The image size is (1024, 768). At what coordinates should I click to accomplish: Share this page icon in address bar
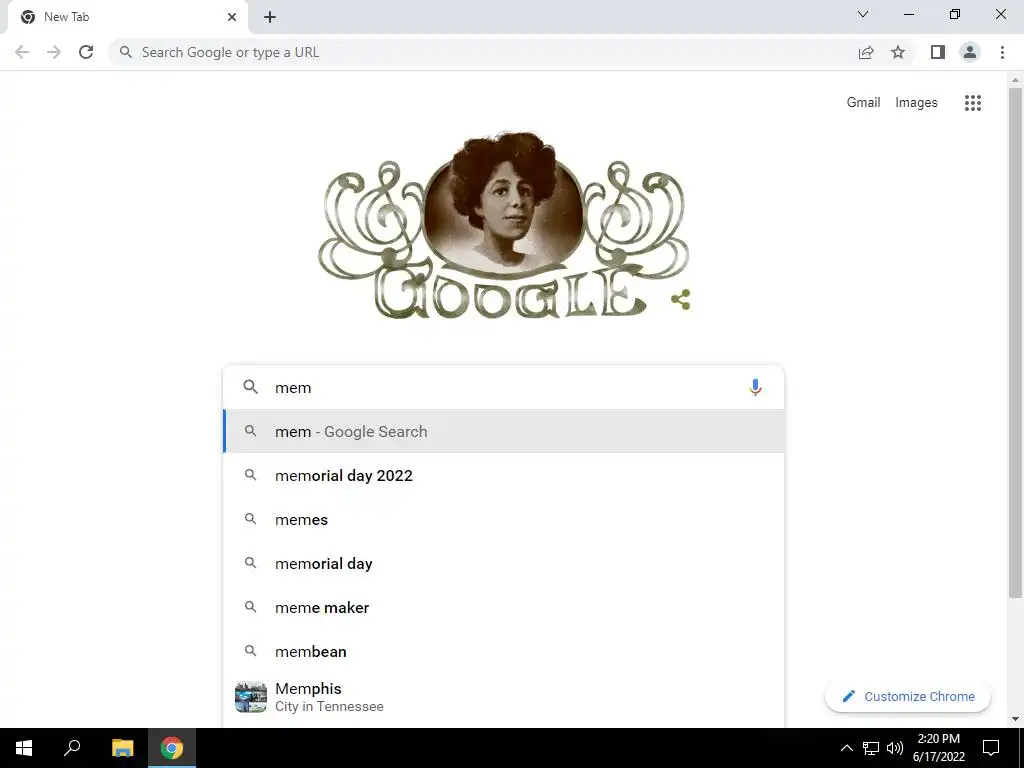tap(866, 52)
